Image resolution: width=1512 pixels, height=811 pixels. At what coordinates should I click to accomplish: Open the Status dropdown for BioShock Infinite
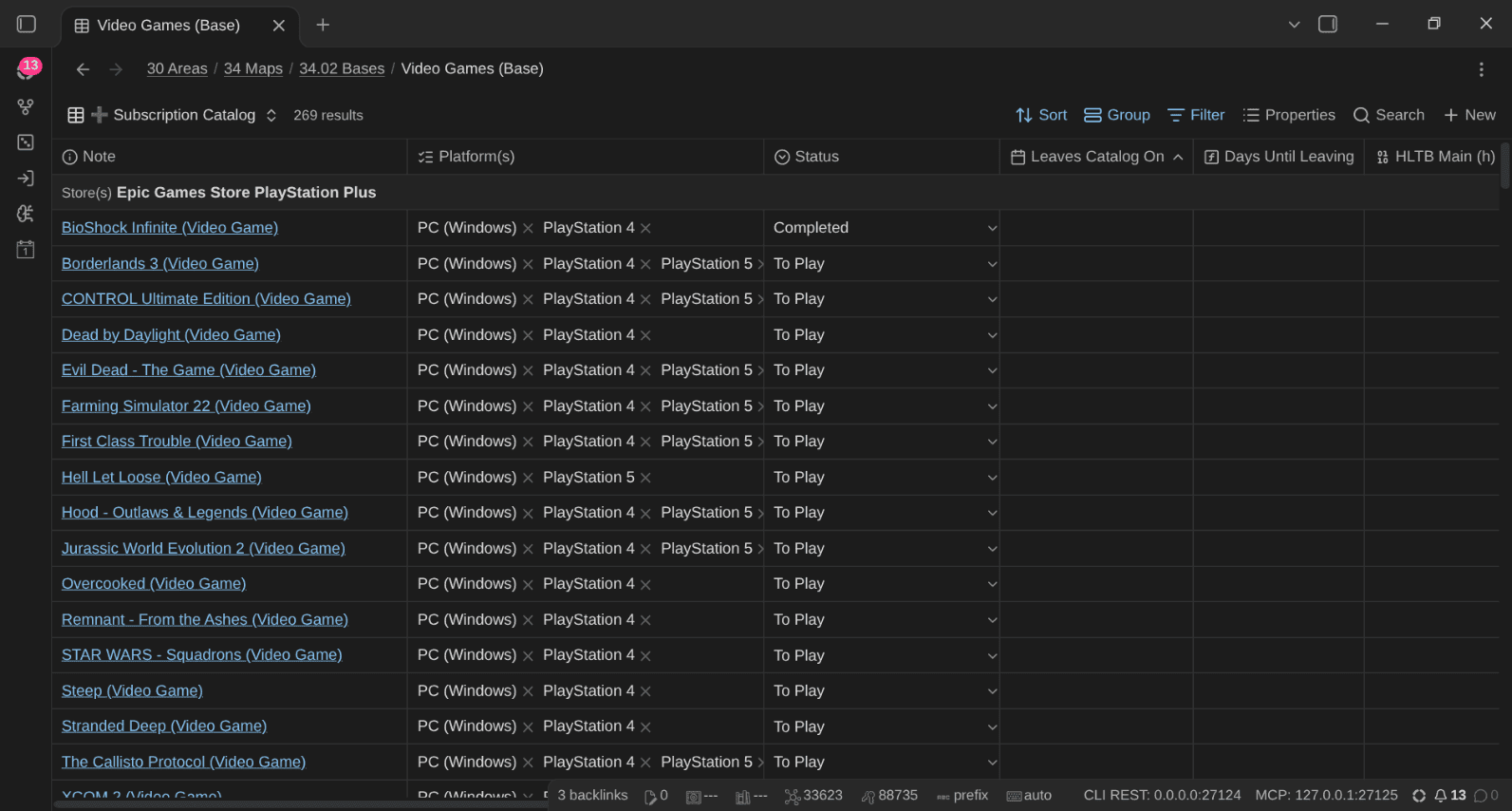(882, 228)
